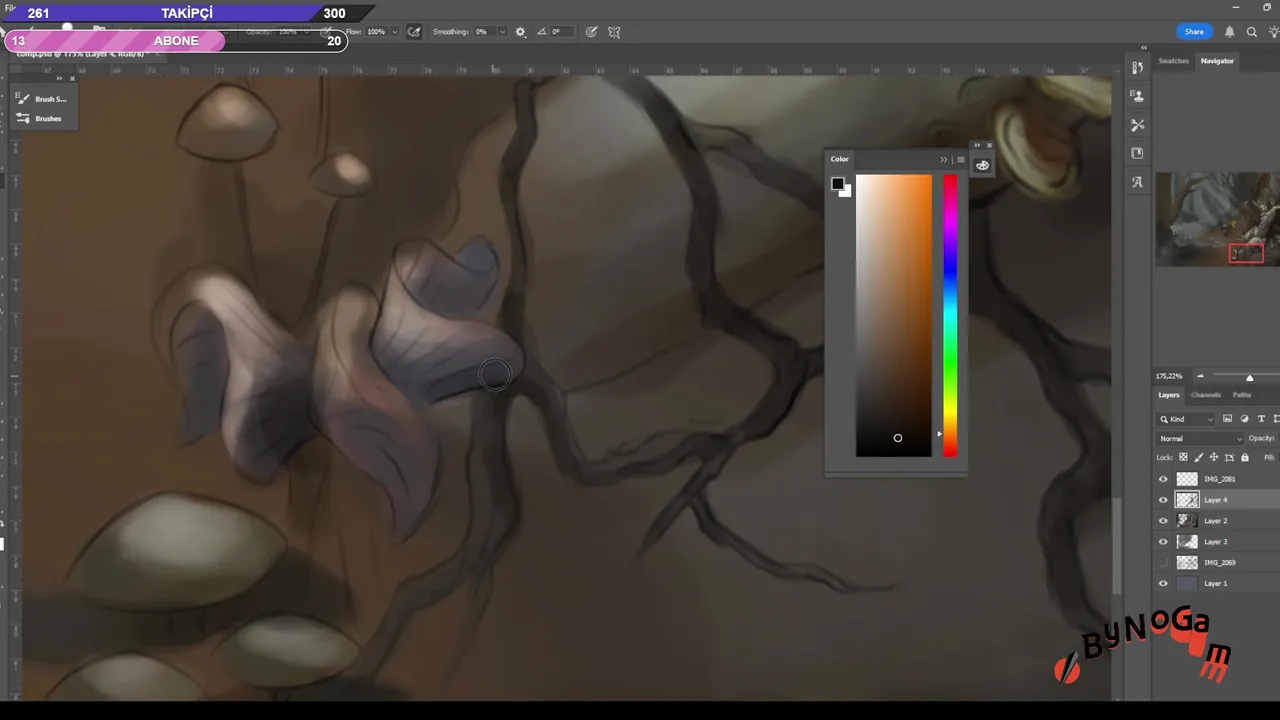Open the smoothing options gear
Image resolution: width=1280 pixels, height=720 pixels.
pos(520,32)
